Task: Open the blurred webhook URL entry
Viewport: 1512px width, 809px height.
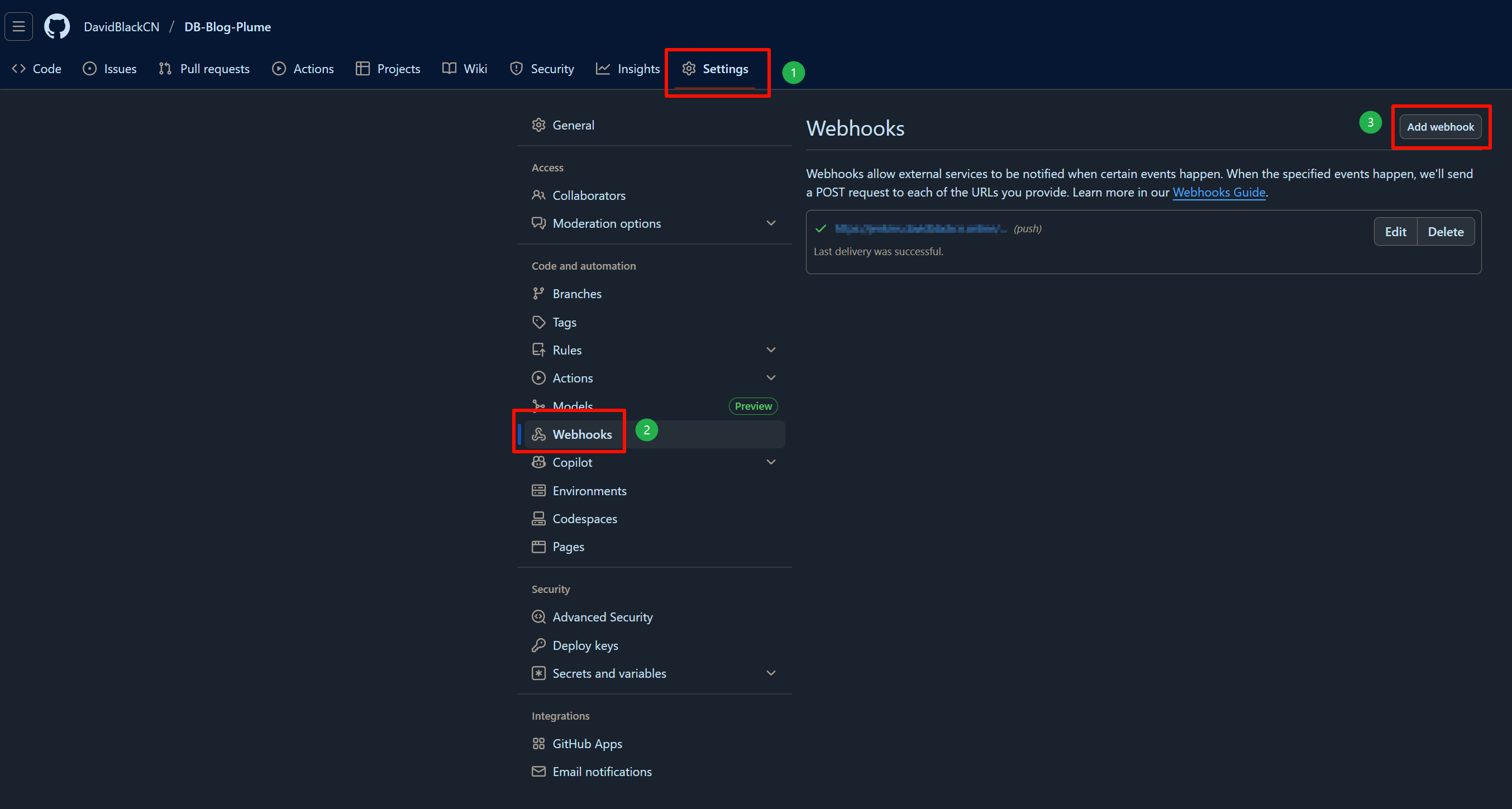Action: 919,229
